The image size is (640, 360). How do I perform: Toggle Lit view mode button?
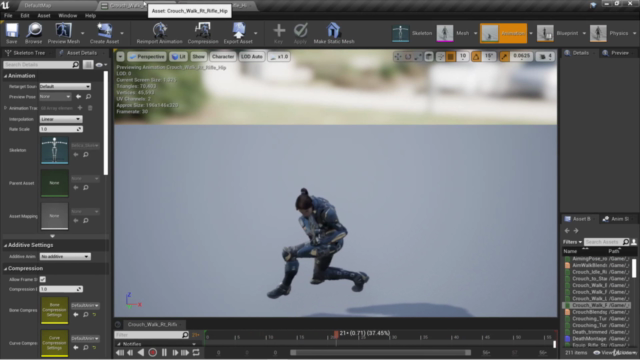pyautogui.click(x=178, y=56)
